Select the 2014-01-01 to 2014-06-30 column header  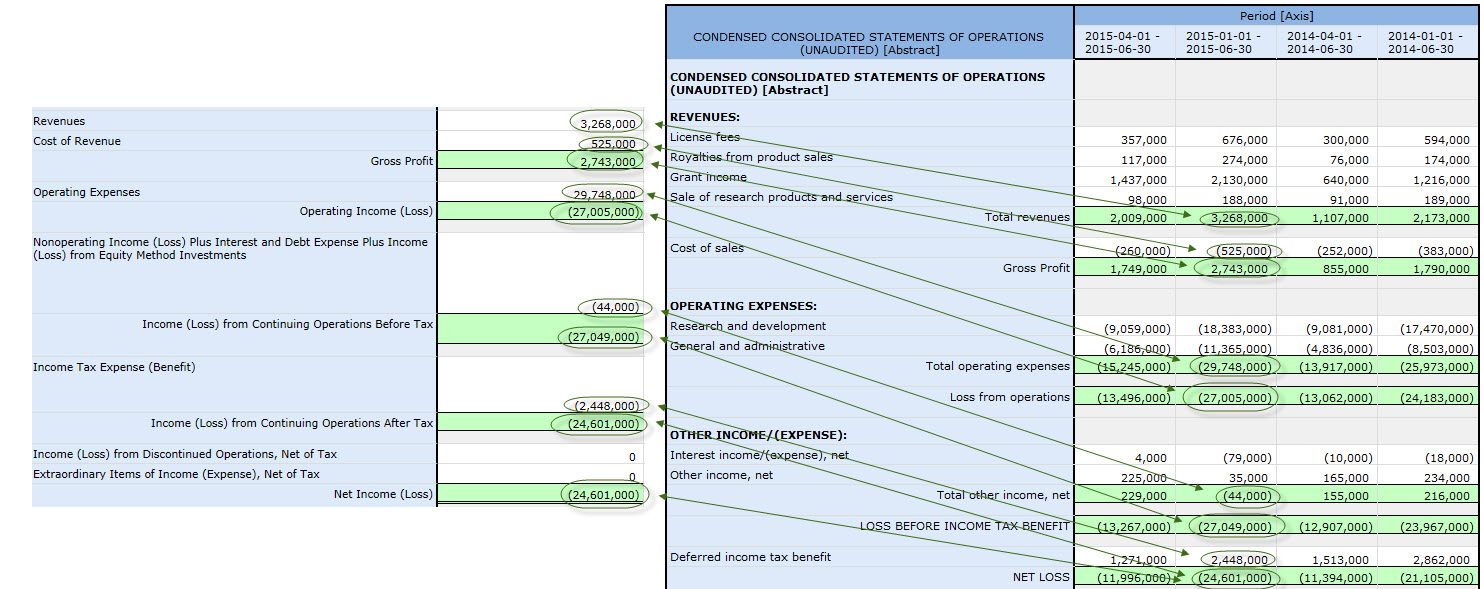[x=1425, y=42]
